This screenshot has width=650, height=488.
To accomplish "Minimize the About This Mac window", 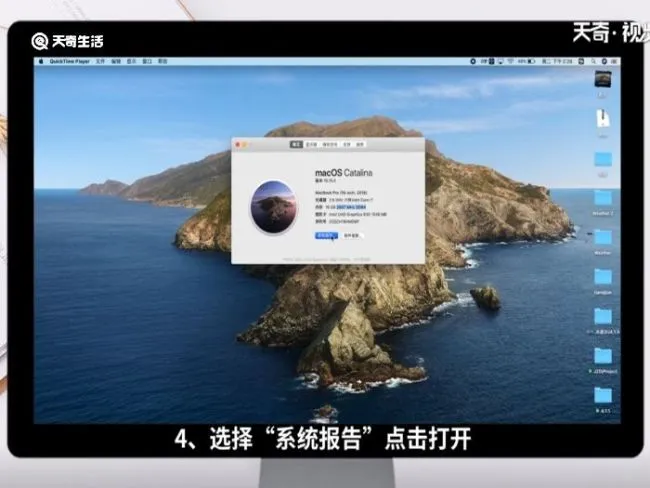I will pyautogui.click(x=245, y=144).
